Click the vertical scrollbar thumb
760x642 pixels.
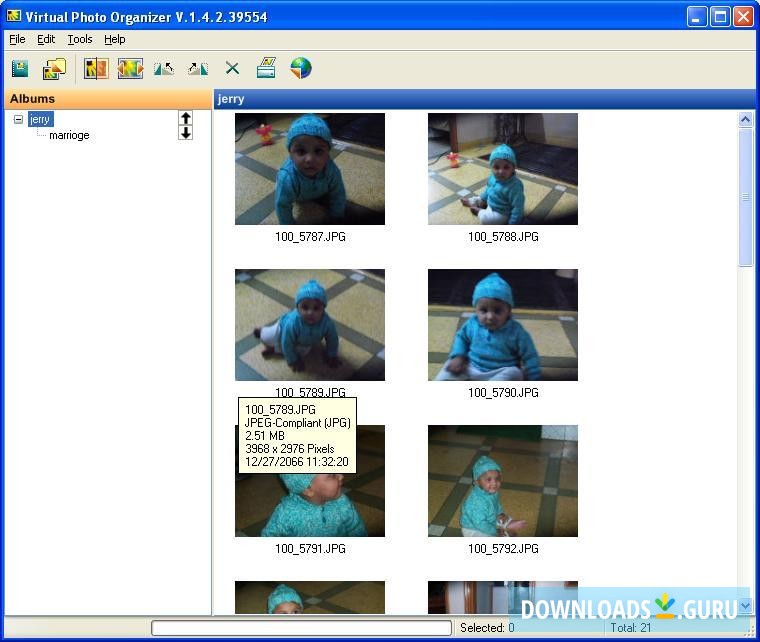[745, 197]
